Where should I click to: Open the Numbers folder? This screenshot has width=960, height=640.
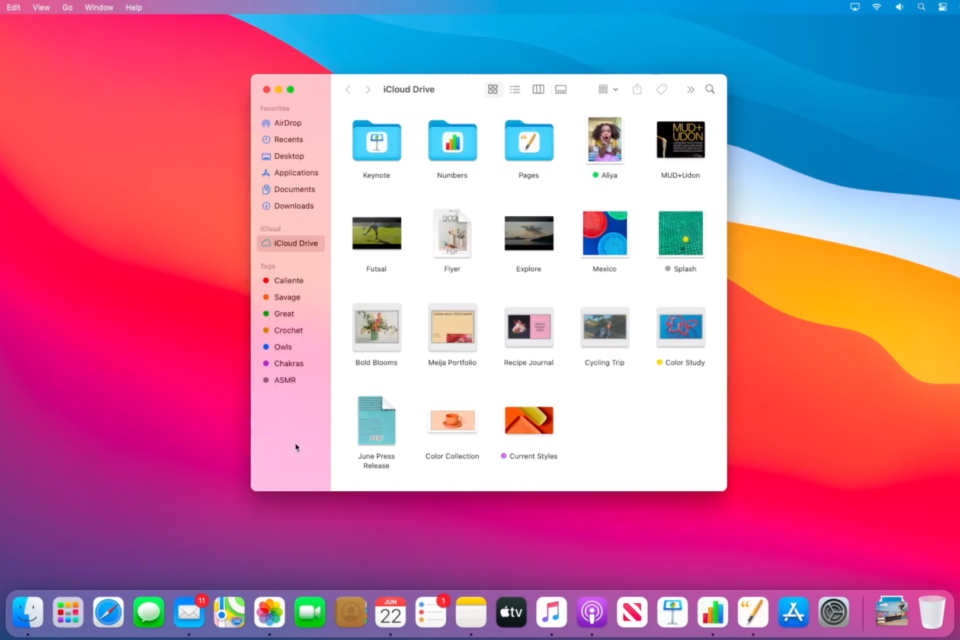(452, 141)
